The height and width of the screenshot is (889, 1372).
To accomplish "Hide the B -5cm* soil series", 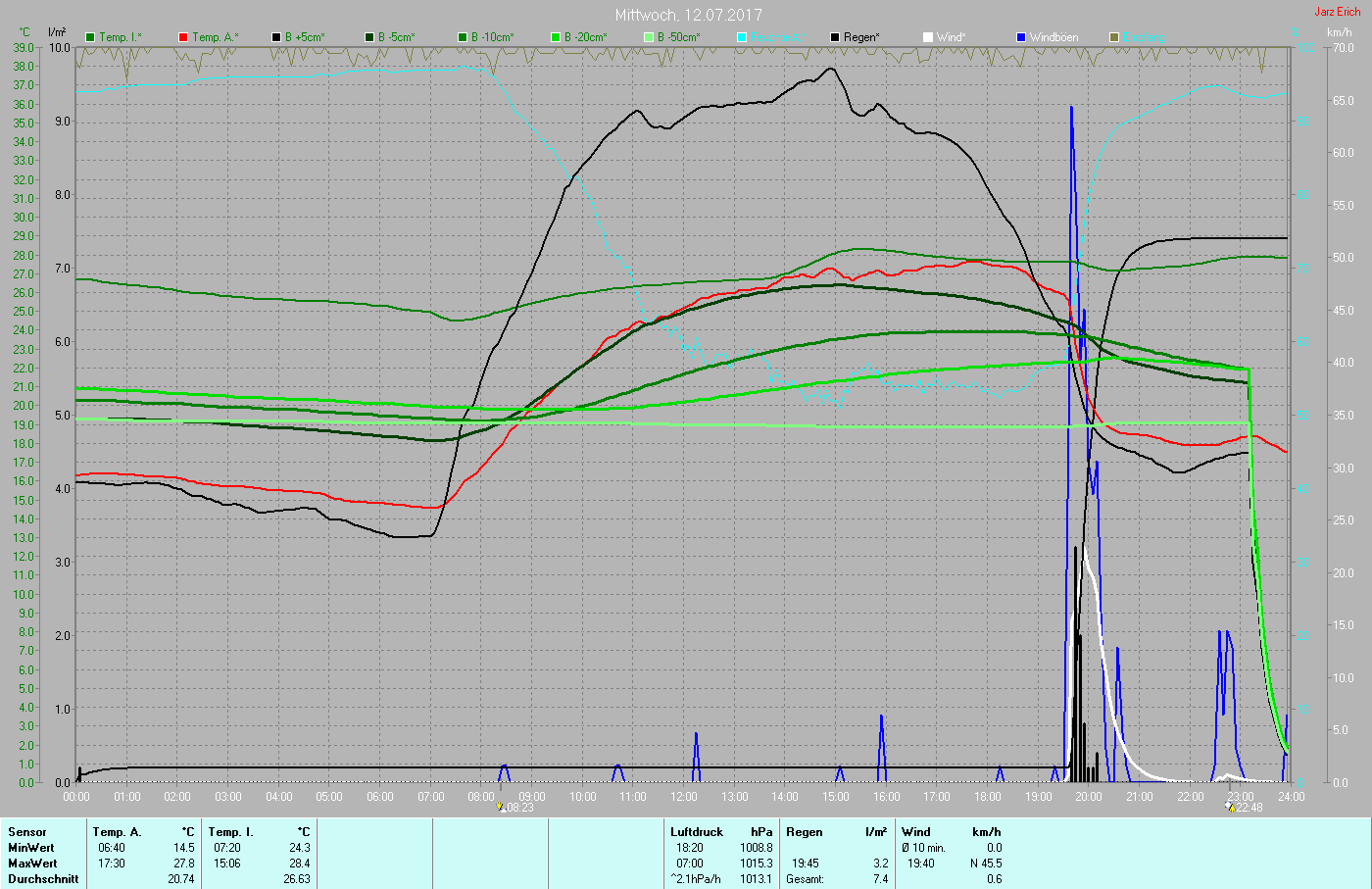I will tap(369, 37).
